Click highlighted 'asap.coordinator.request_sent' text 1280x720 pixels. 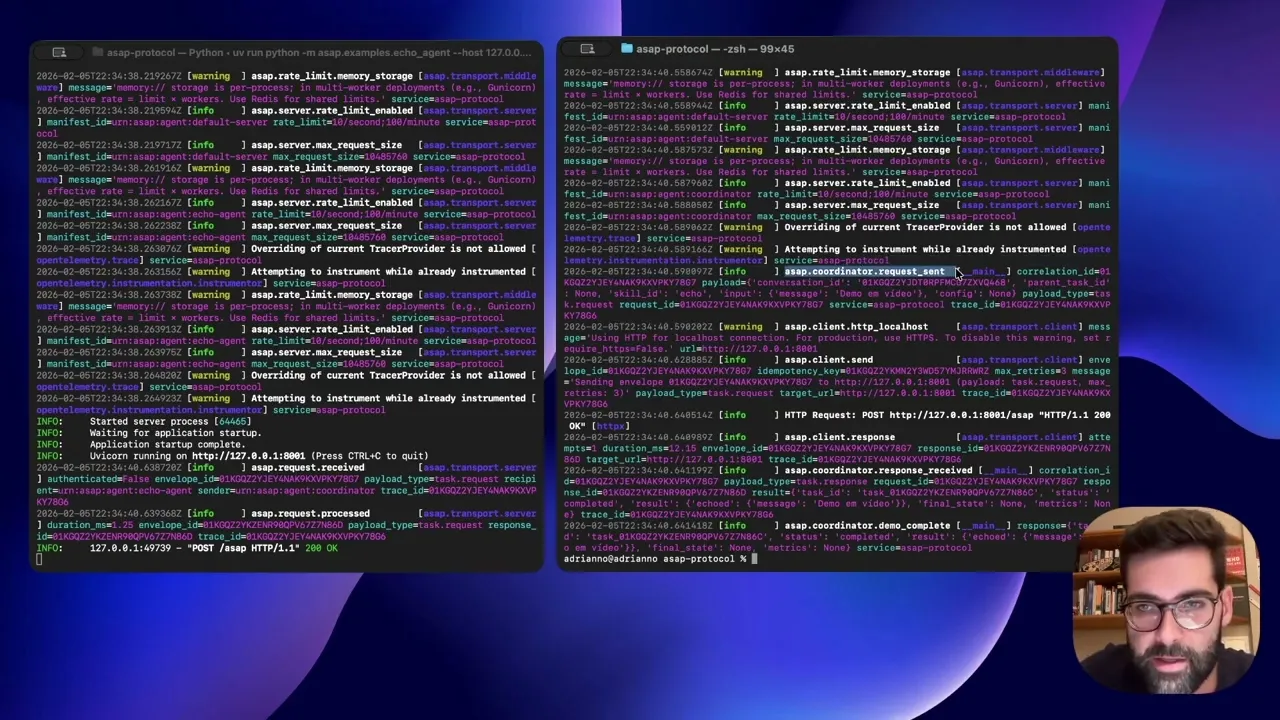[x=863, y=271]
